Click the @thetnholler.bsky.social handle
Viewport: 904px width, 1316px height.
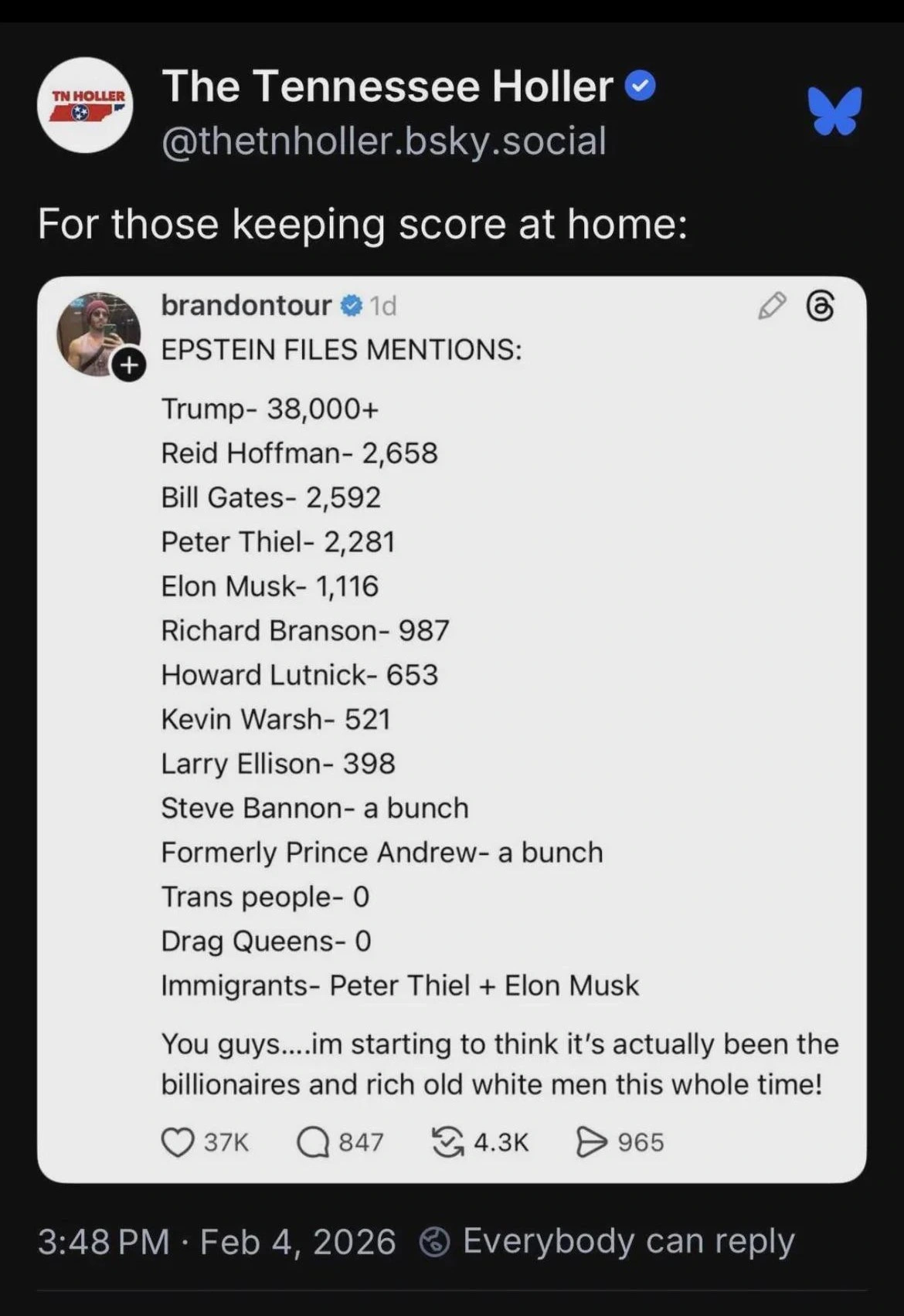click(384, 141)
